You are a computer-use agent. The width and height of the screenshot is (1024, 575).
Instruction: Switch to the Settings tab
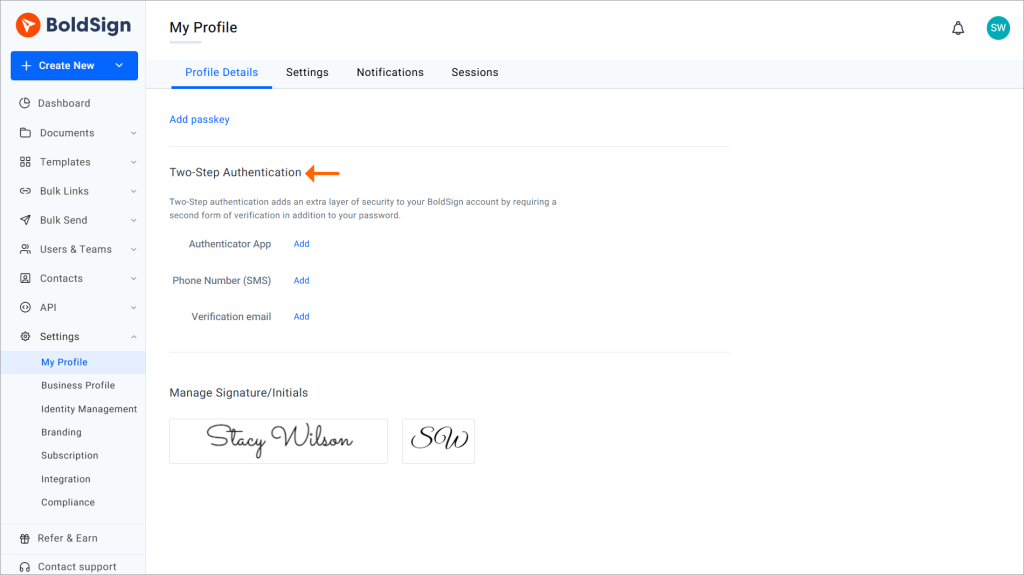coord(307,73)
